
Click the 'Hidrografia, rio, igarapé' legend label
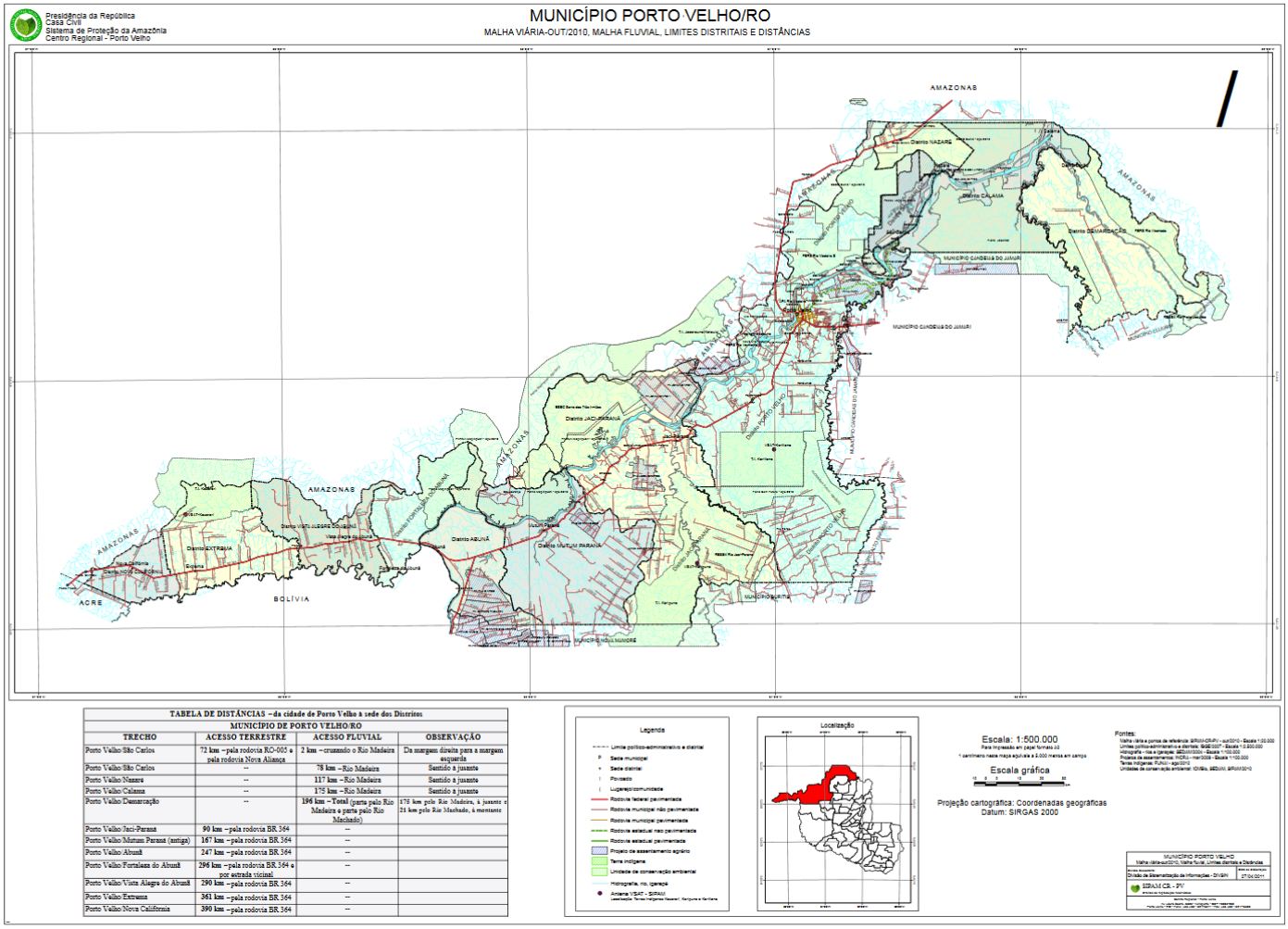[x=639, y=884]
